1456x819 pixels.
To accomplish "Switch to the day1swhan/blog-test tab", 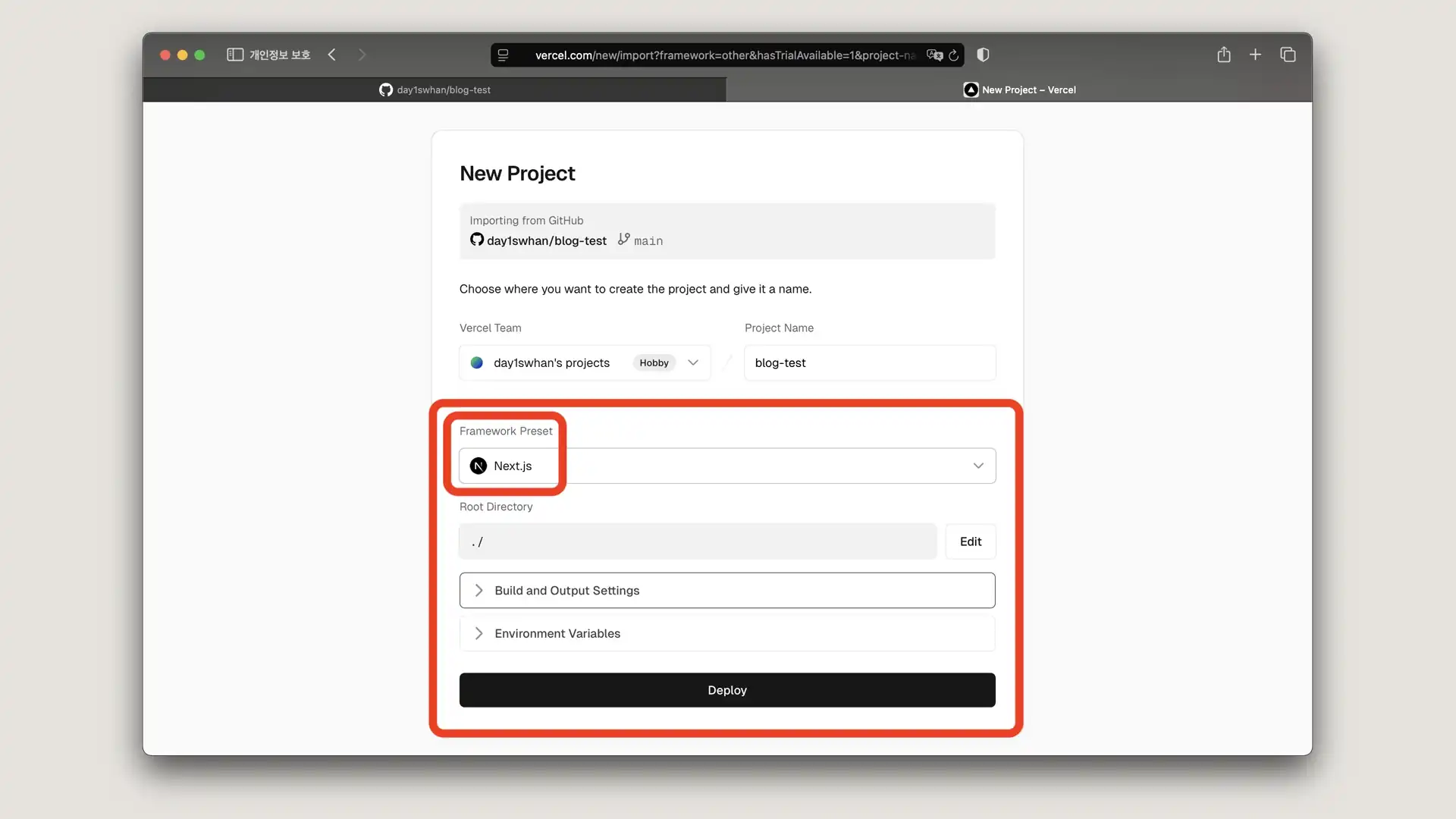I will pos(435,89).
